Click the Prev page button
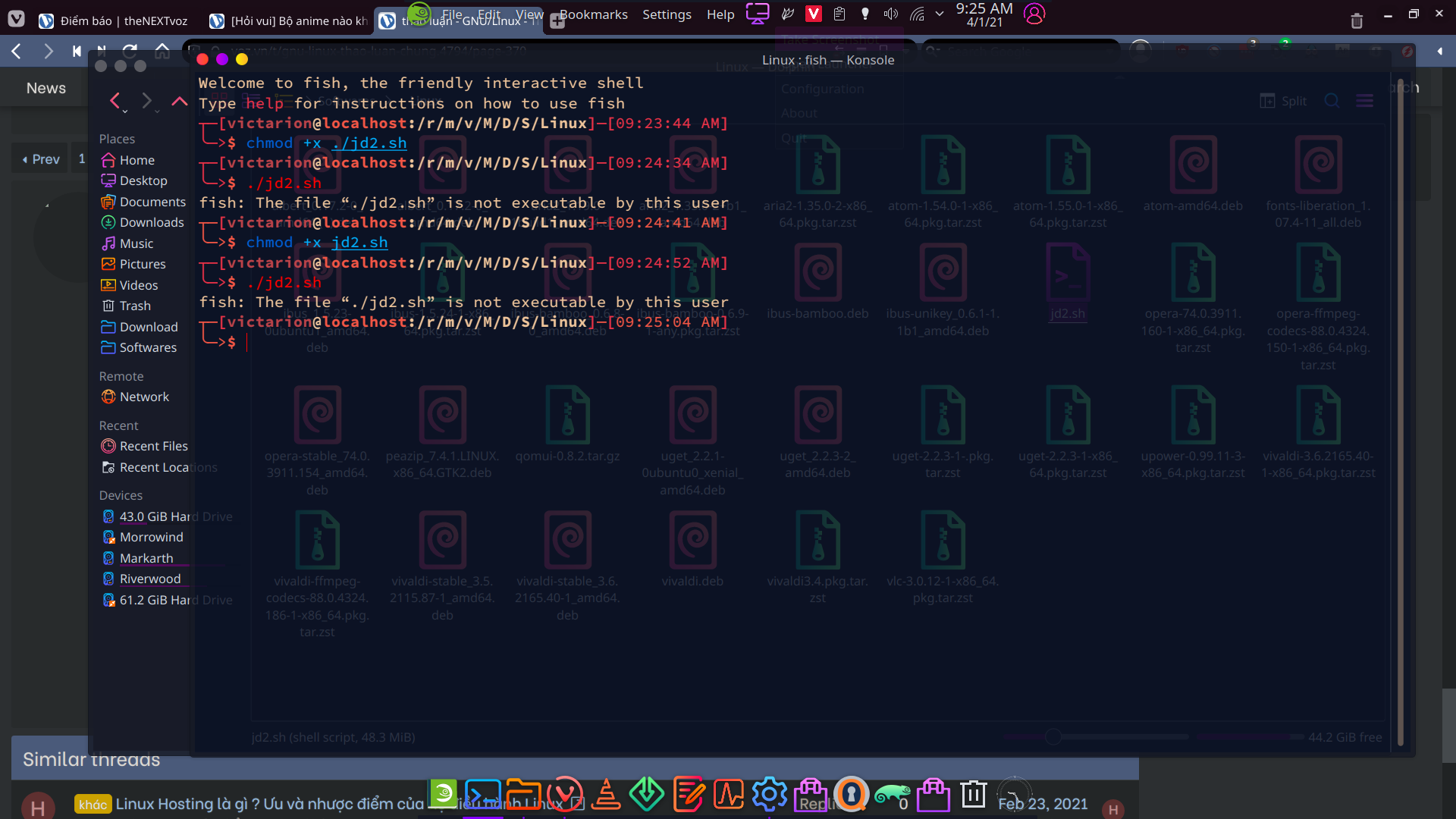1456x819 pixels. [40, 159]
